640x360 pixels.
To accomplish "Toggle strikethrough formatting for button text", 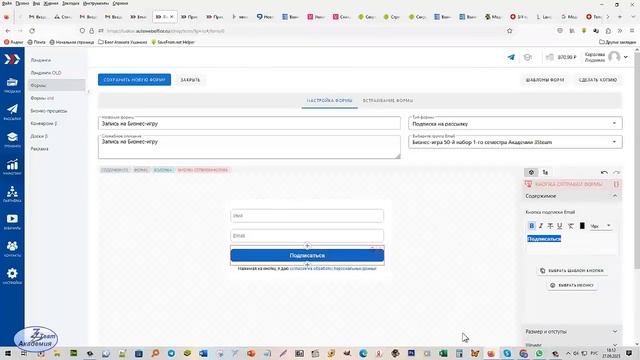I will (550, 226).
